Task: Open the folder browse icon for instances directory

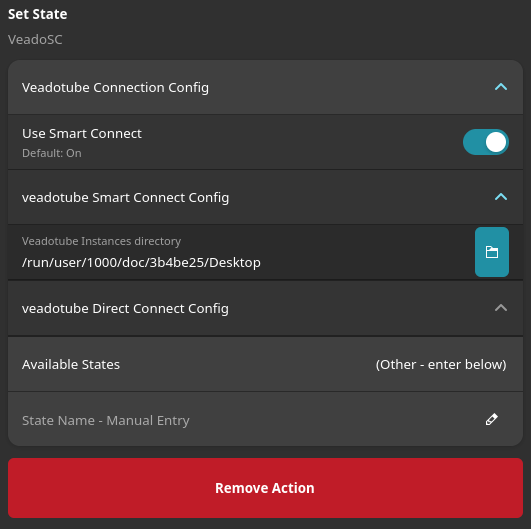Action: [x=491, y=252]
